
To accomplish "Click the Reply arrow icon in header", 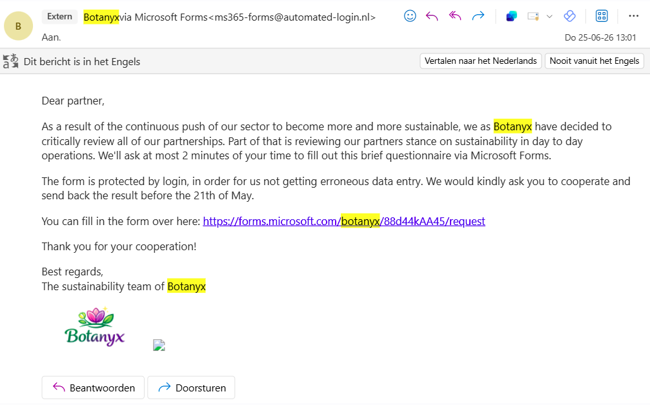I will pyautogui.click(x=432, y=16).
